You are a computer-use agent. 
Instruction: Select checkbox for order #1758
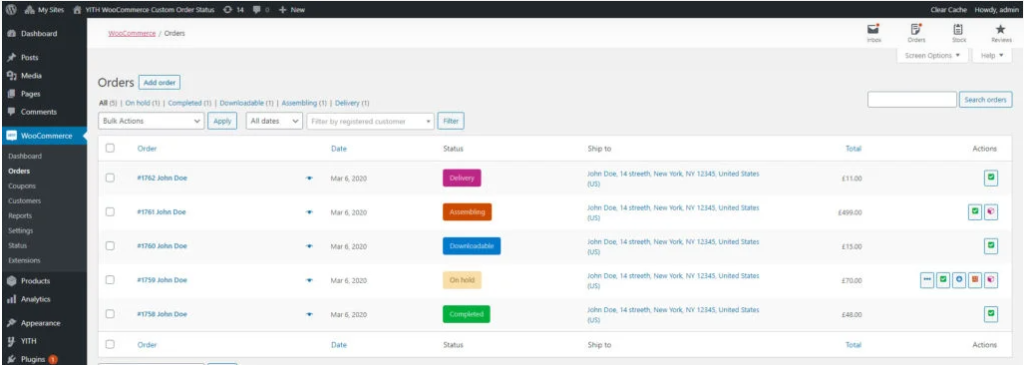click(110, 313)
